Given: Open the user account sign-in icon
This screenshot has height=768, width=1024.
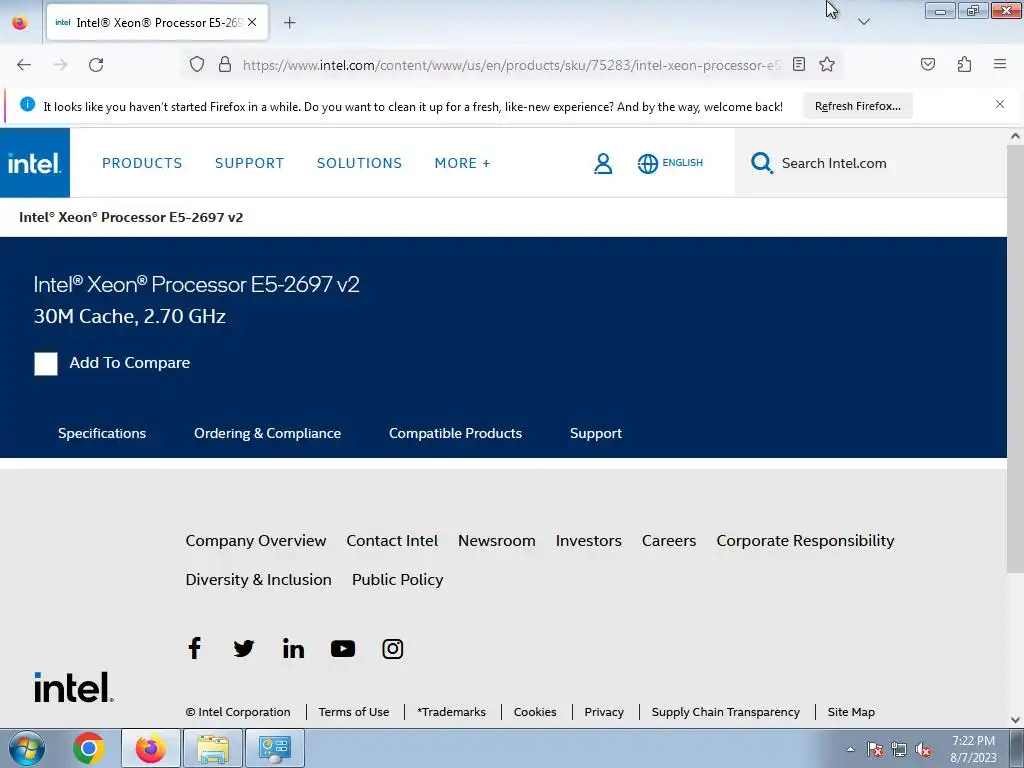Looking at the screenshot, I should (x=603, y=163).
